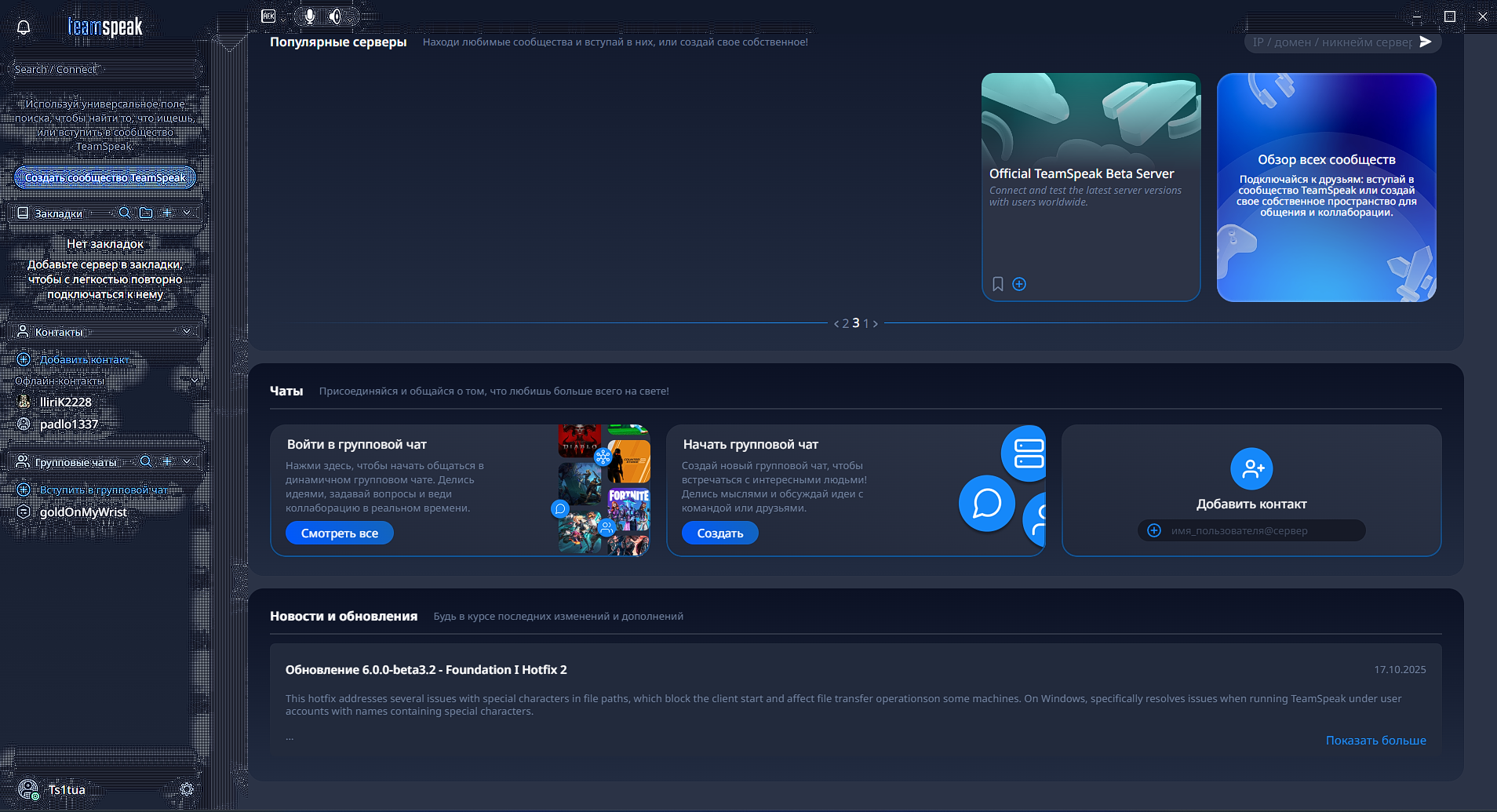Add a new bookmark with plus icon
The image size is (1497, 812).
[167, 213]
